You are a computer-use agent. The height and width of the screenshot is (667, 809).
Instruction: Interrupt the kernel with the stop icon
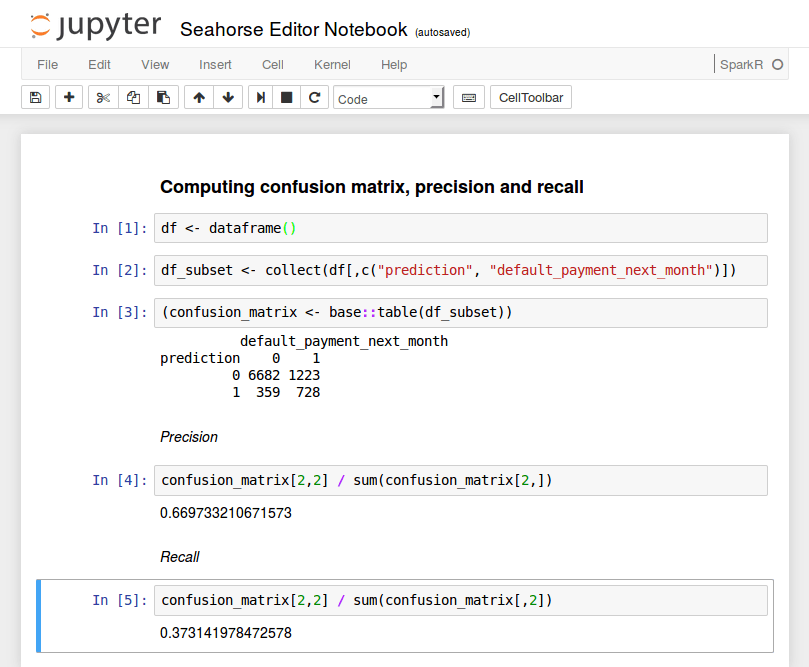tap(287, 98)
